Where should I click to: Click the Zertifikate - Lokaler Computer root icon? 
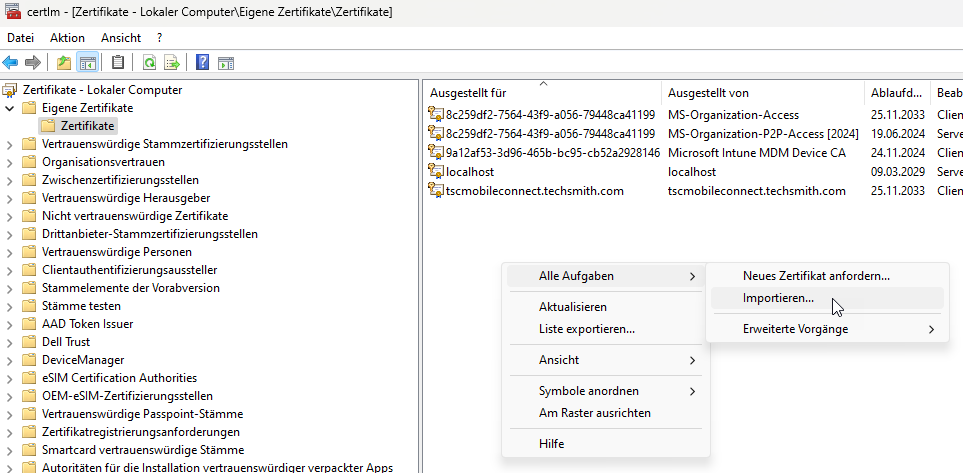[x=10, y=90]
